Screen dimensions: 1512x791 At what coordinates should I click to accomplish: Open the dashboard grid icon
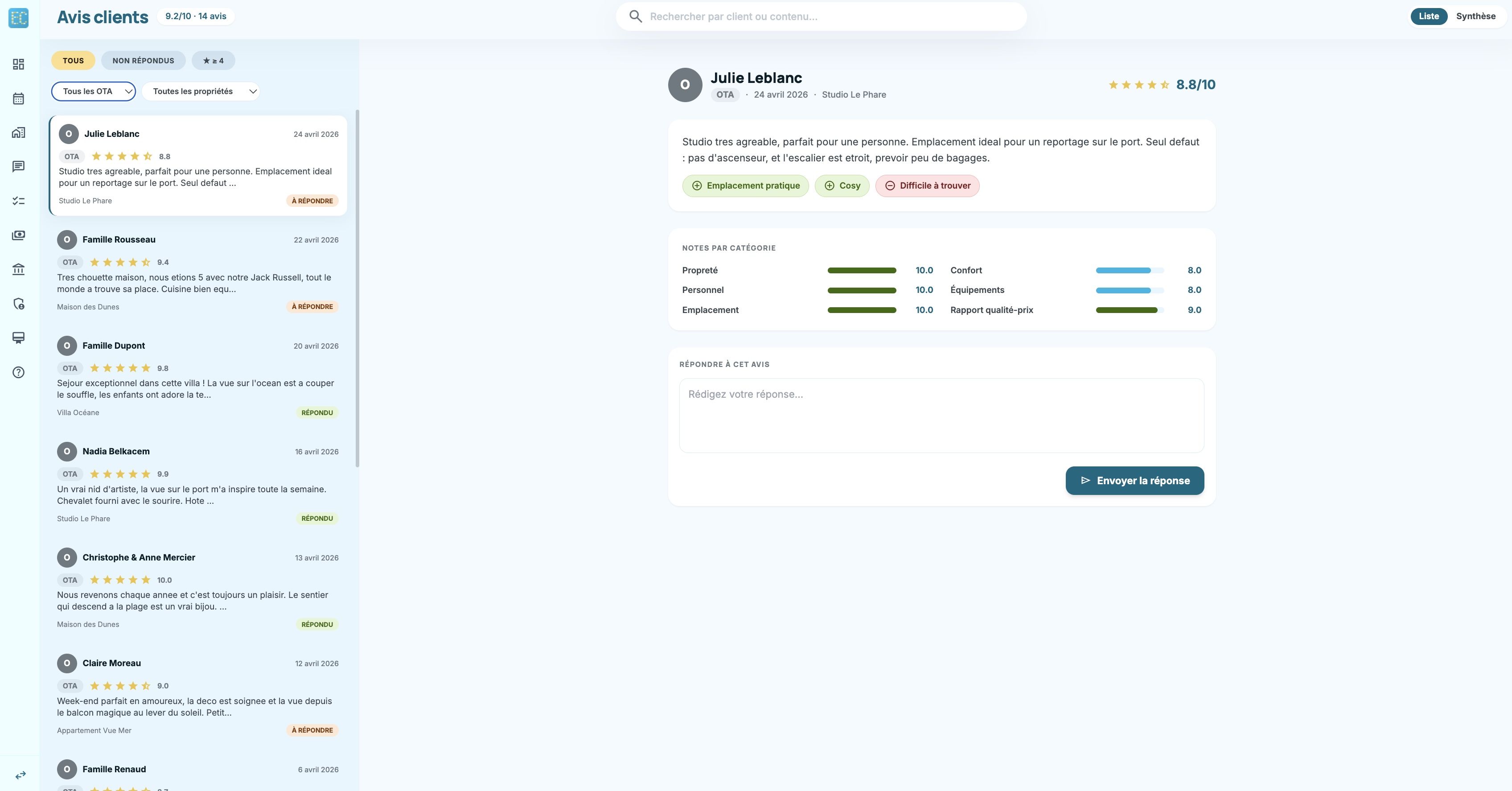[x=18, y=64]
